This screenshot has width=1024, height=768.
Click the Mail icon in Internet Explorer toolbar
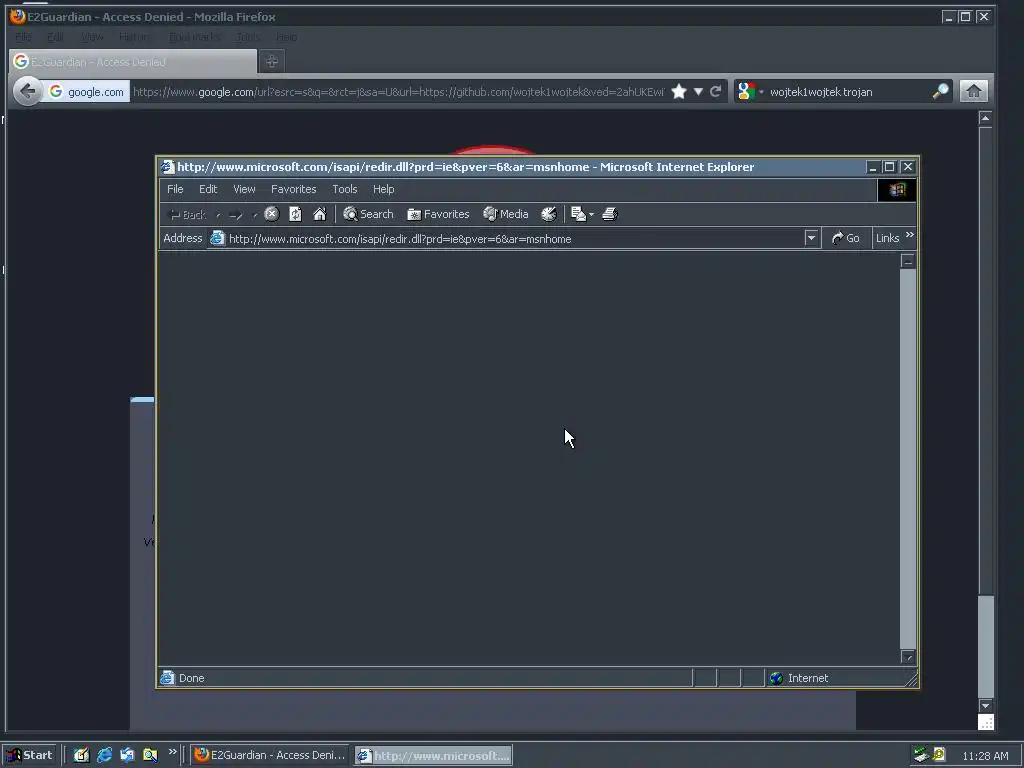click(x=578, y=214)
